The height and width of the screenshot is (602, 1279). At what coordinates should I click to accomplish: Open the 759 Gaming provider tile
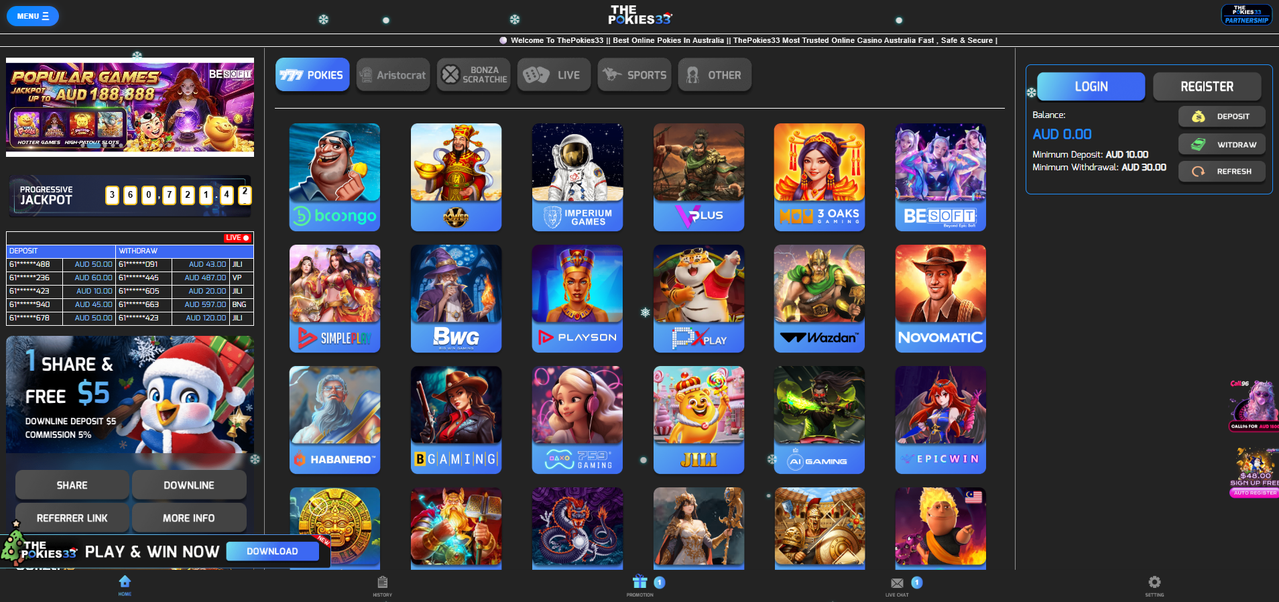coord(577,420)
